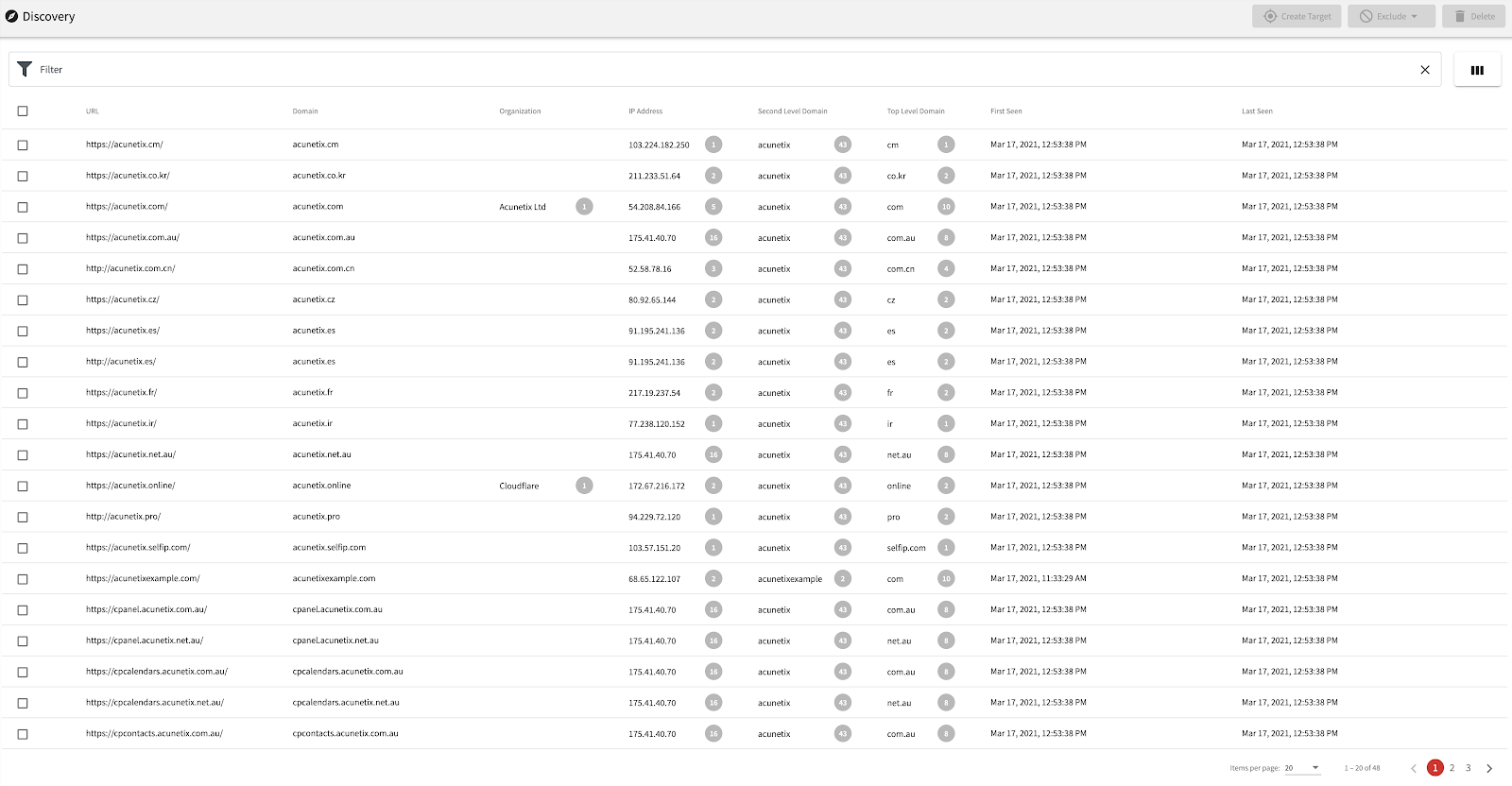Click IP count badge for 80.92.65.144
The image size is (1512, 786).
coord(713,299)
